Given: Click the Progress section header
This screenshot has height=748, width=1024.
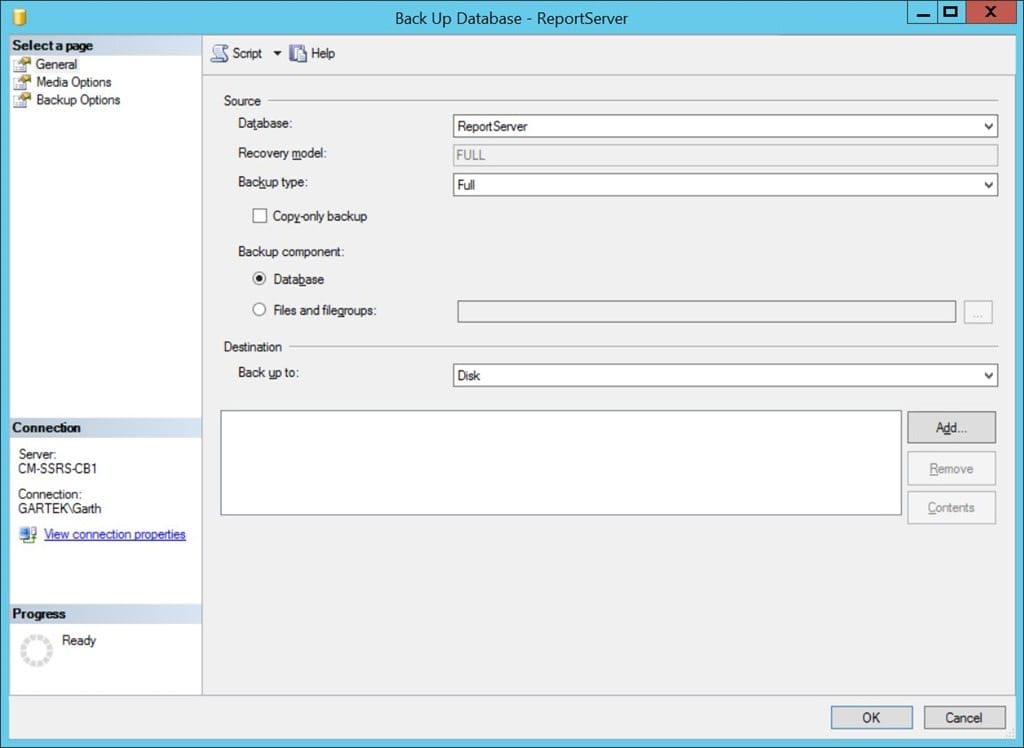Looking at the screenshot, I should tap(105, 614).
